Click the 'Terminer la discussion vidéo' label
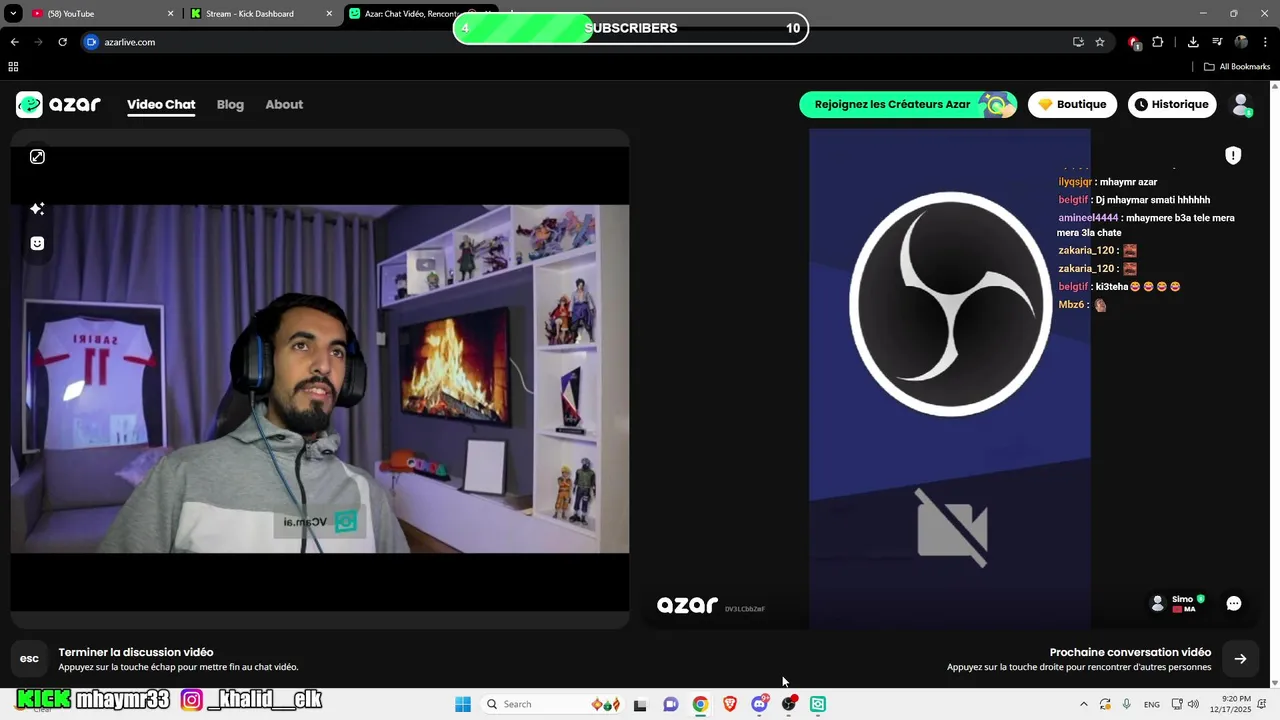 tap(136, 652)
